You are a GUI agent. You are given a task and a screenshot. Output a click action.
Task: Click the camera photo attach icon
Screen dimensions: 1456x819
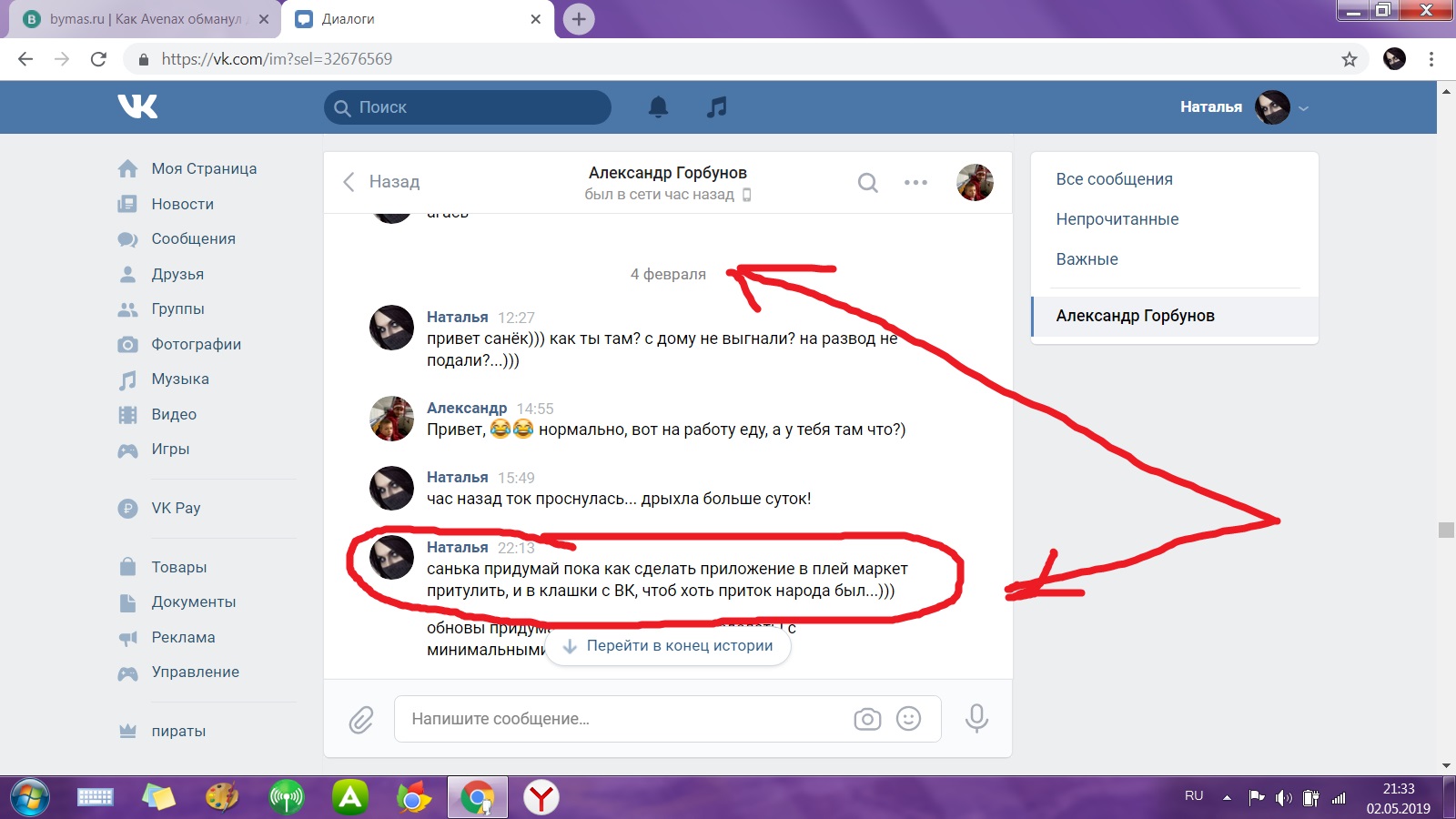pos(867,719)
